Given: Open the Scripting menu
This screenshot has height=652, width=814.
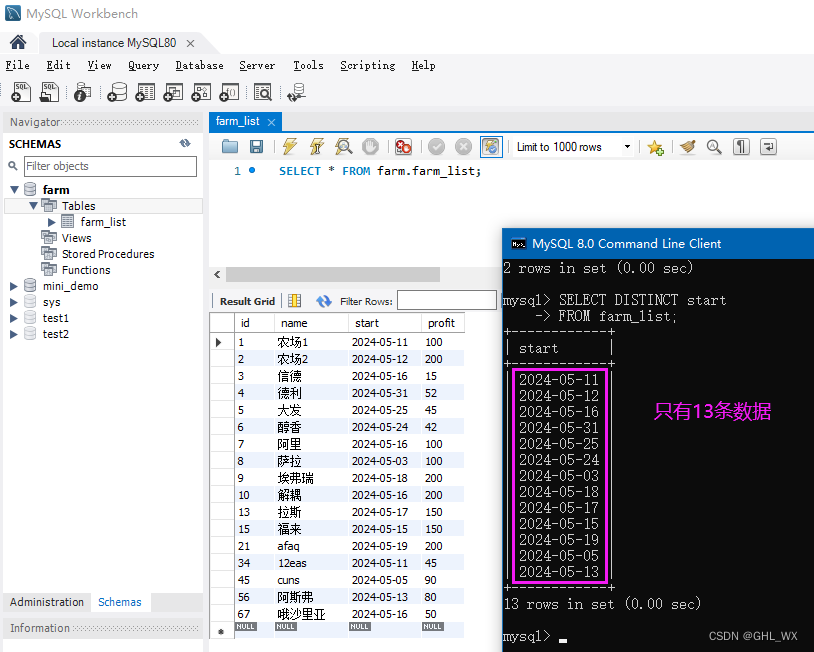Looking at the screenshot, I should (x=368, y=65).
